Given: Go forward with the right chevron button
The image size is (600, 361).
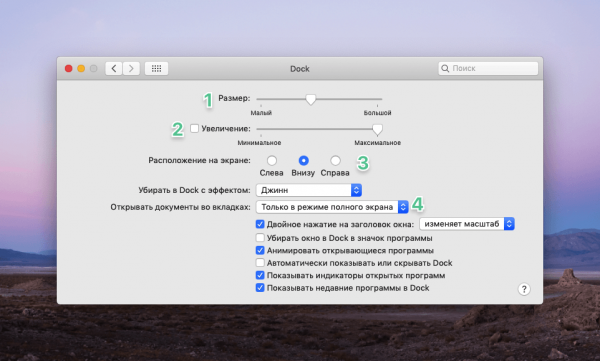Looking at the screenshot, I should click(131, 69).
